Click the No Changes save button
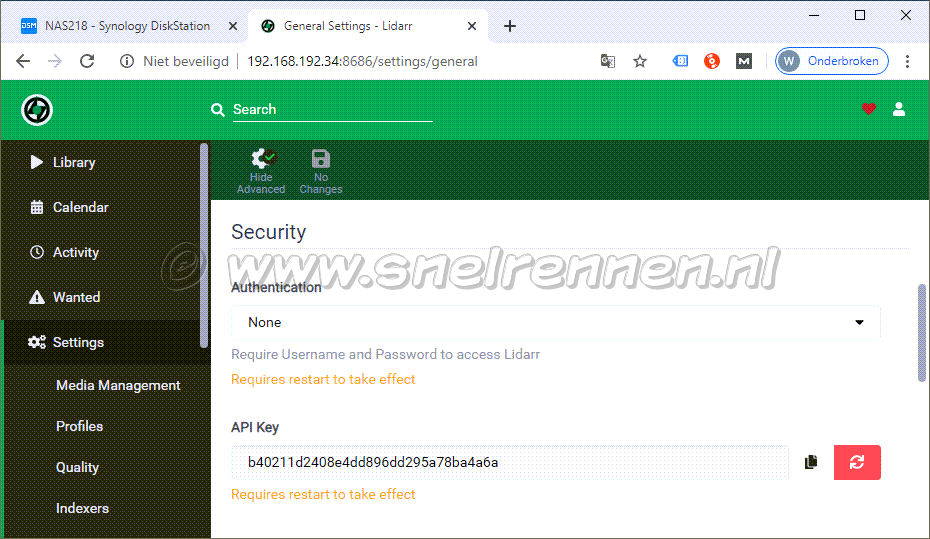The height and width of the screenshot is (539, 930). tap(321, 171)
